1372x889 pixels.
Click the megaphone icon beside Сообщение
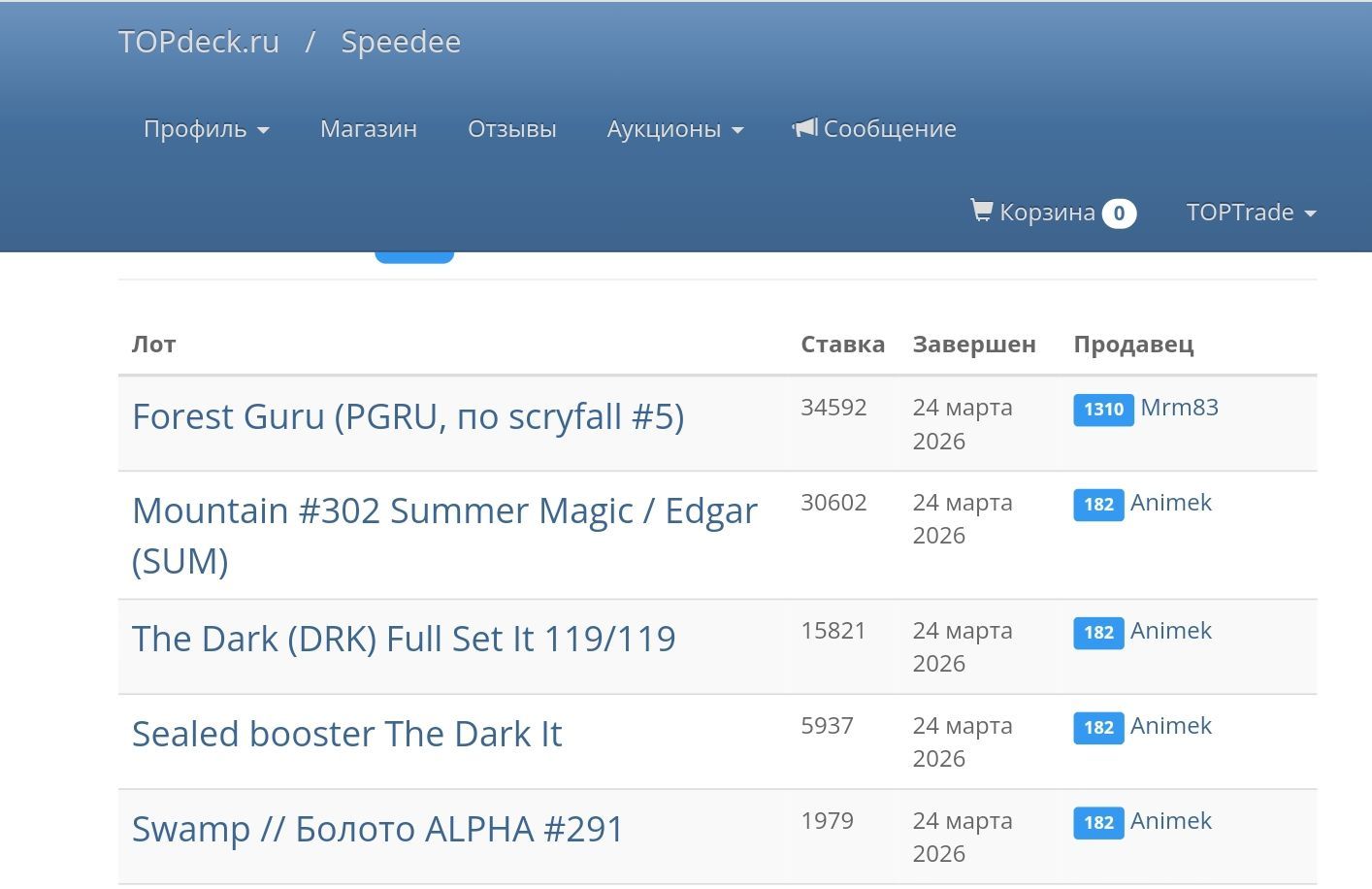click(x=804, y=128)
